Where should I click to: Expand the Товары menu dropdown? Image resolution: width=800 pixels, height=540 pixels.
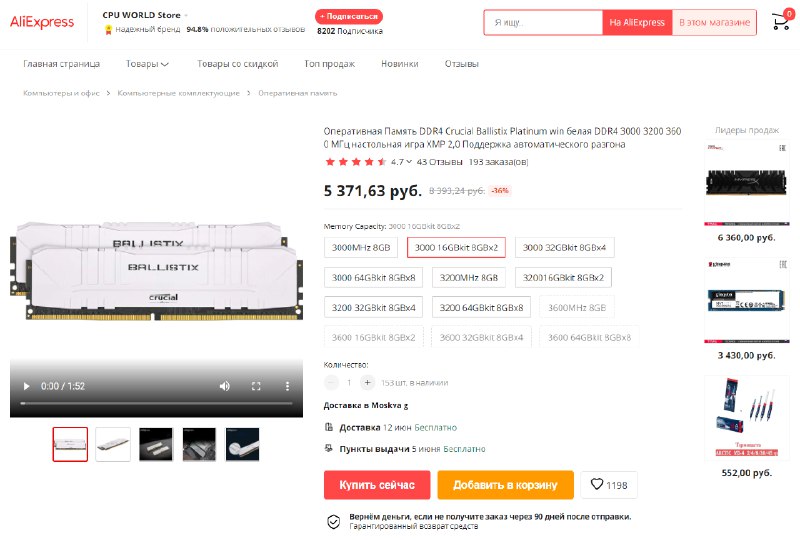pyautogui.click(x=147, y=64)
